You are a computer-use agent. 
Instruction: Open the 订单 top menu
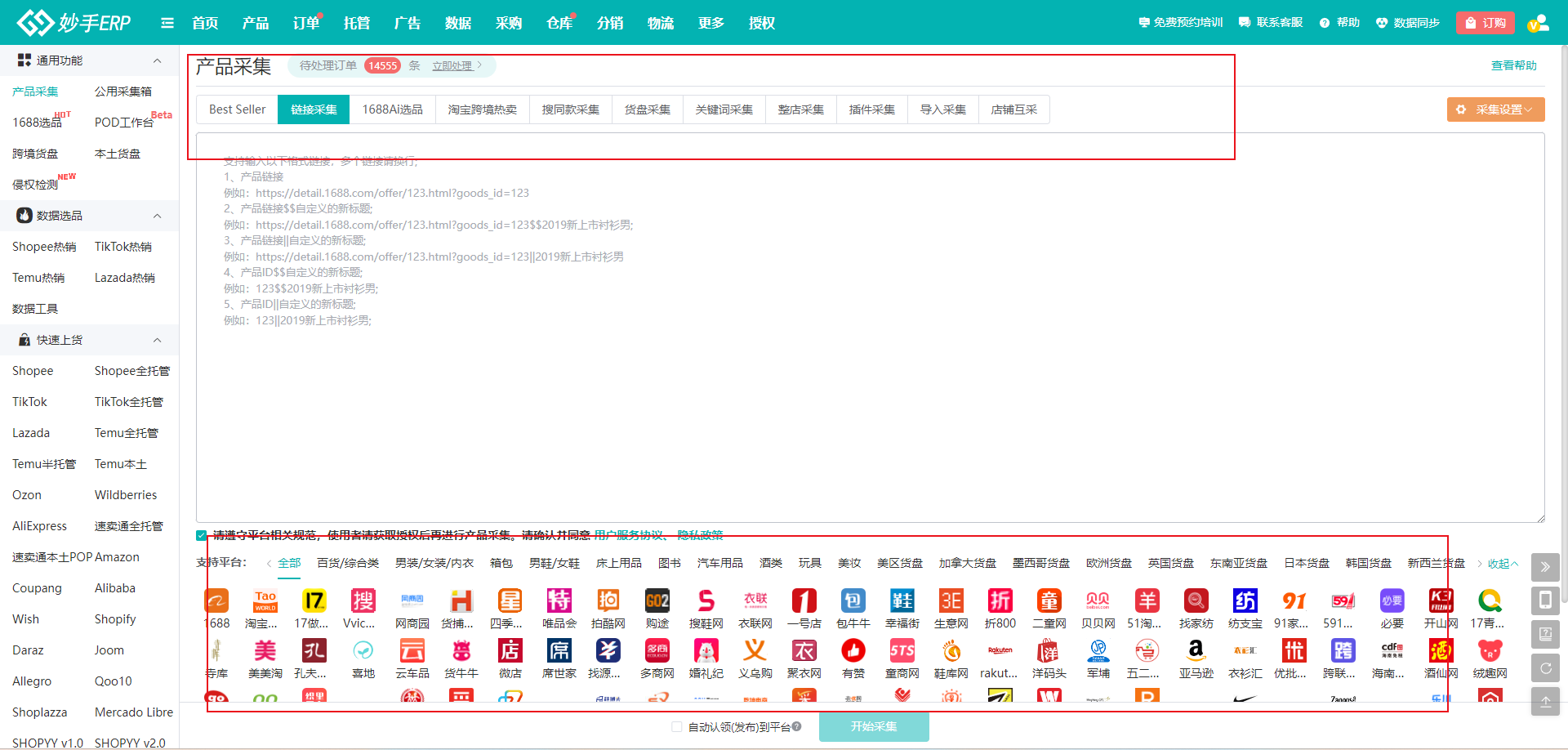click(x=305, y=23)
